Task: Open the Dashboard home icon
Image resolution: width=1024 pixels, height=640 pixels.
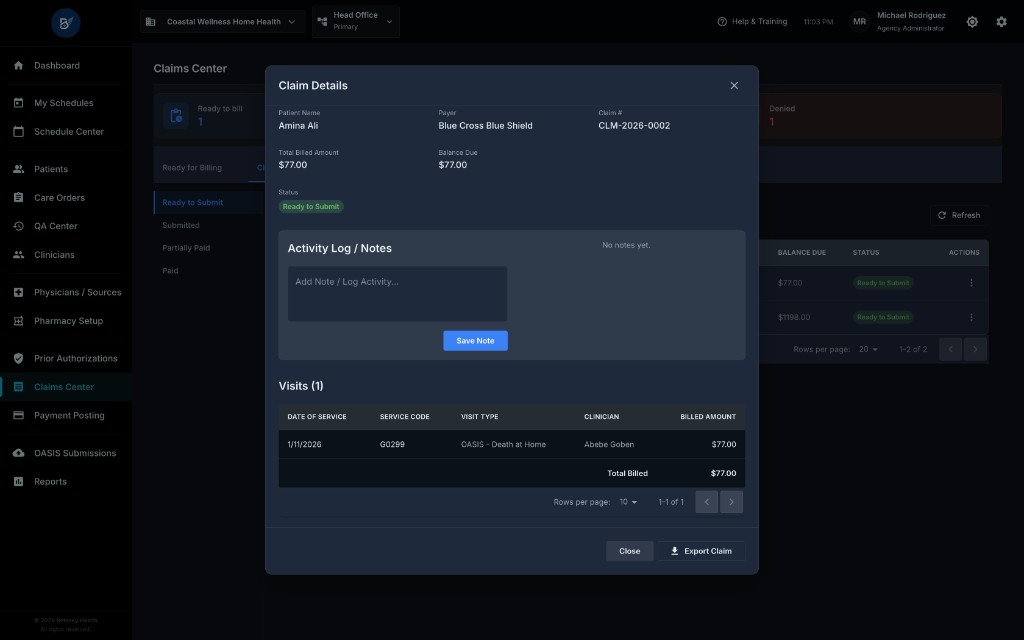Action: pyautogui.click(x=18, y=65)
